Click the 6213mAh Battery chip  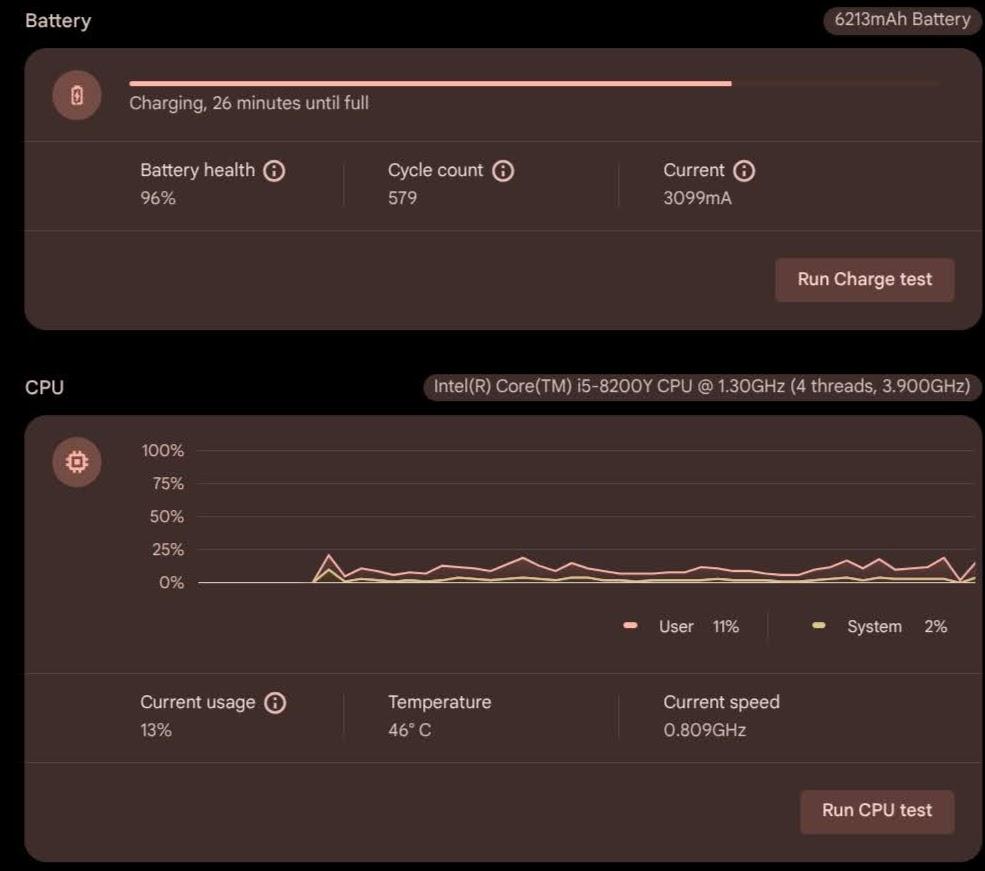(x=902, y=20)
